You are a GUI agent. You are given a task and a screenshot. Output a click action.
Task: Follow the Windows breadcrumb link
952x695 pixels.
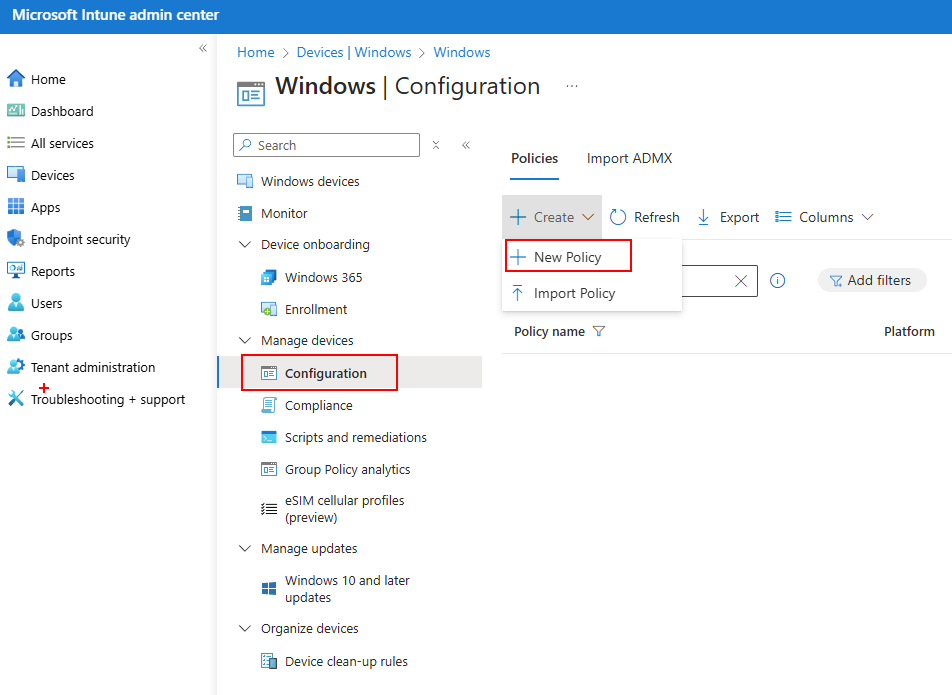click(461, 52)
